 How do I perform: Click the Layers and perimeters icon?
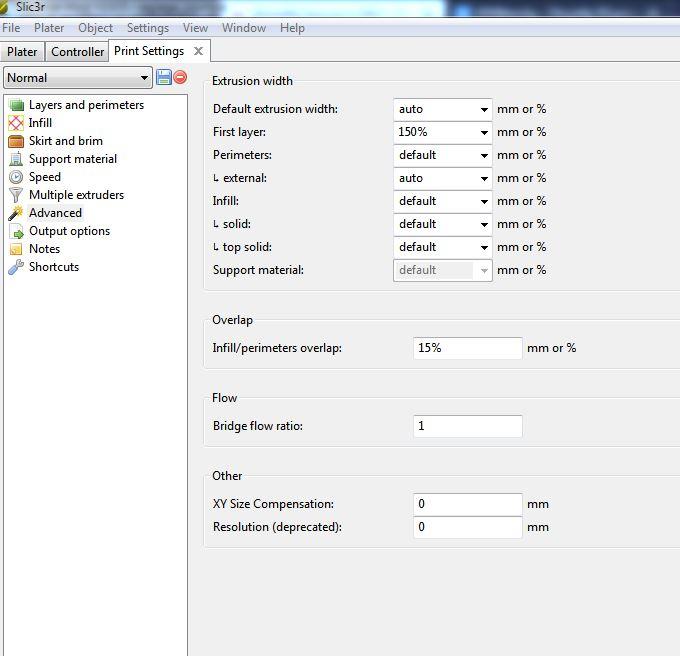click(16, 105)
